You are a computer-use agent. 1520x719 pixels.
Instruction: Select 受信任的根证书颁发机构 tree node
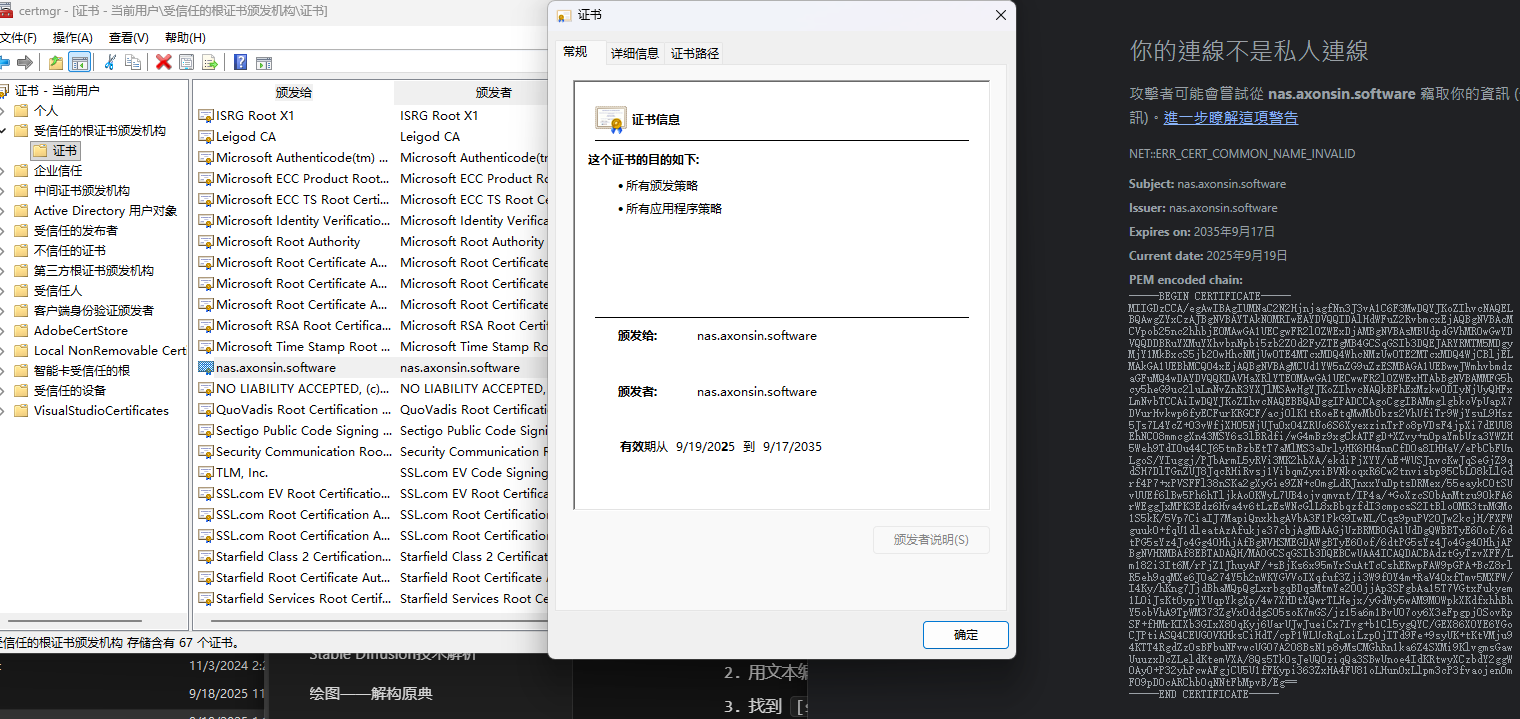pos(100,131)
